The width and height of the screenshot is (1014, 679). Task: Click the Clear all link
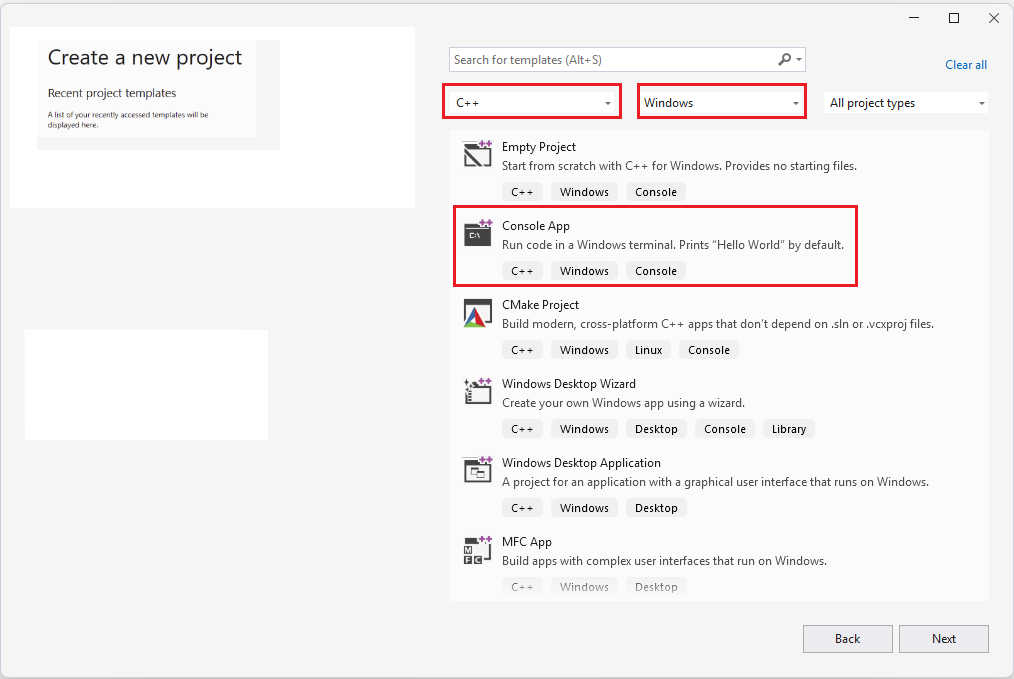[965, 64]
